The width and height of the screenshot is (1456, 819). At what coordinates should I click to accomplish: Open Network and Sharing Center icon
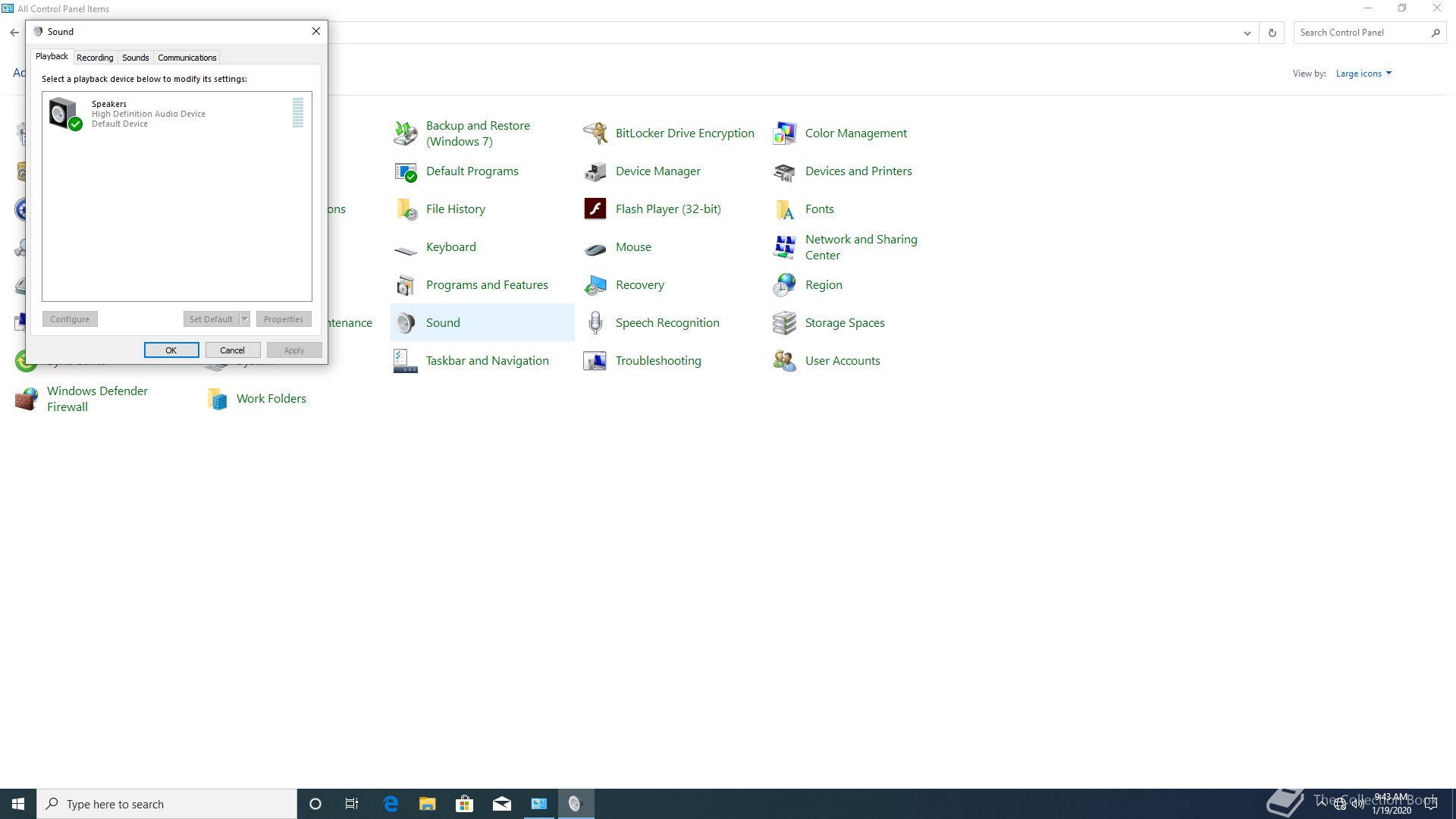tap(785, 247)
